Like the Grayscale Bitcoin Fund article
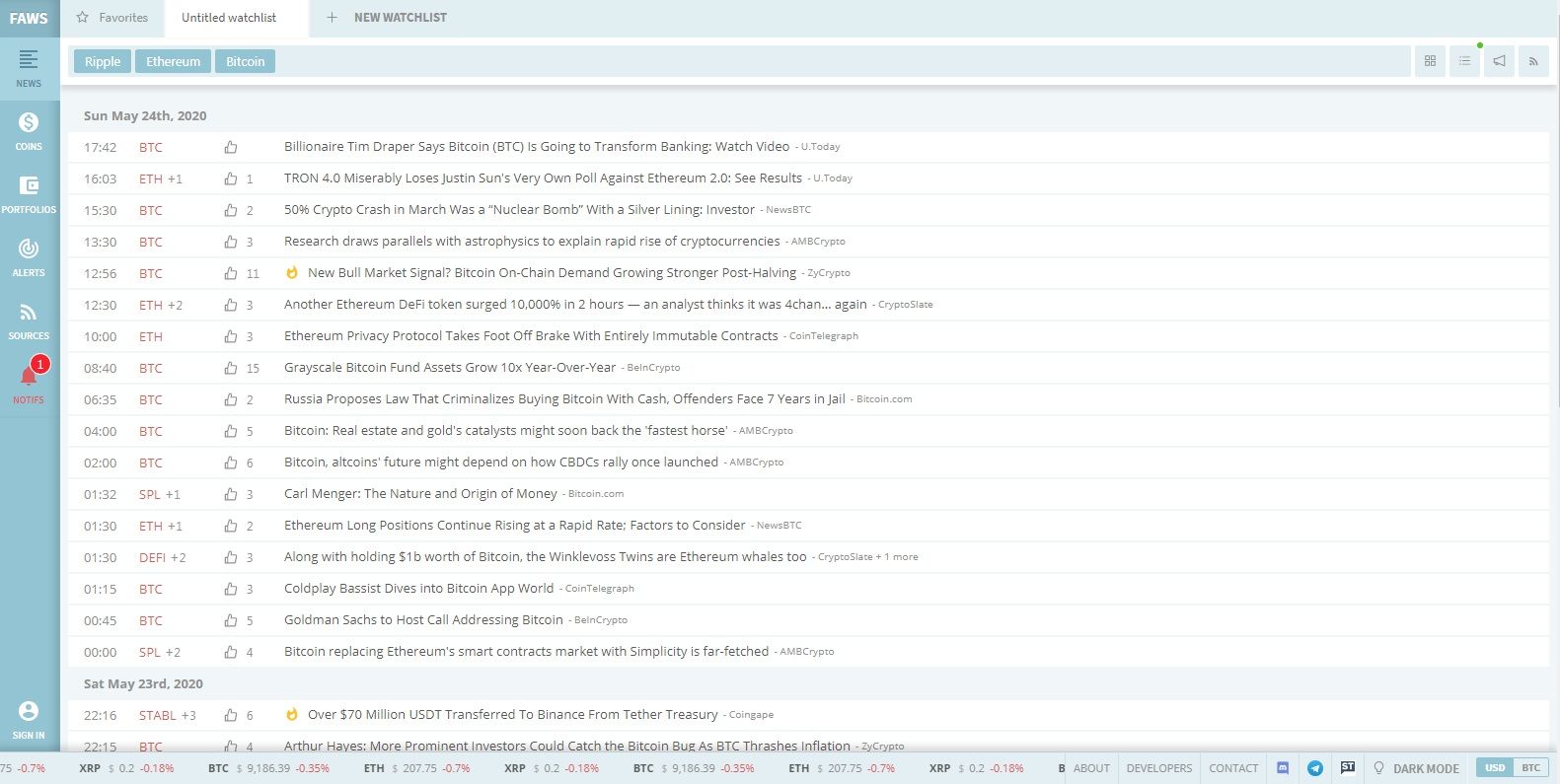The image size is (1560, 784). click(x=231, y=368)
